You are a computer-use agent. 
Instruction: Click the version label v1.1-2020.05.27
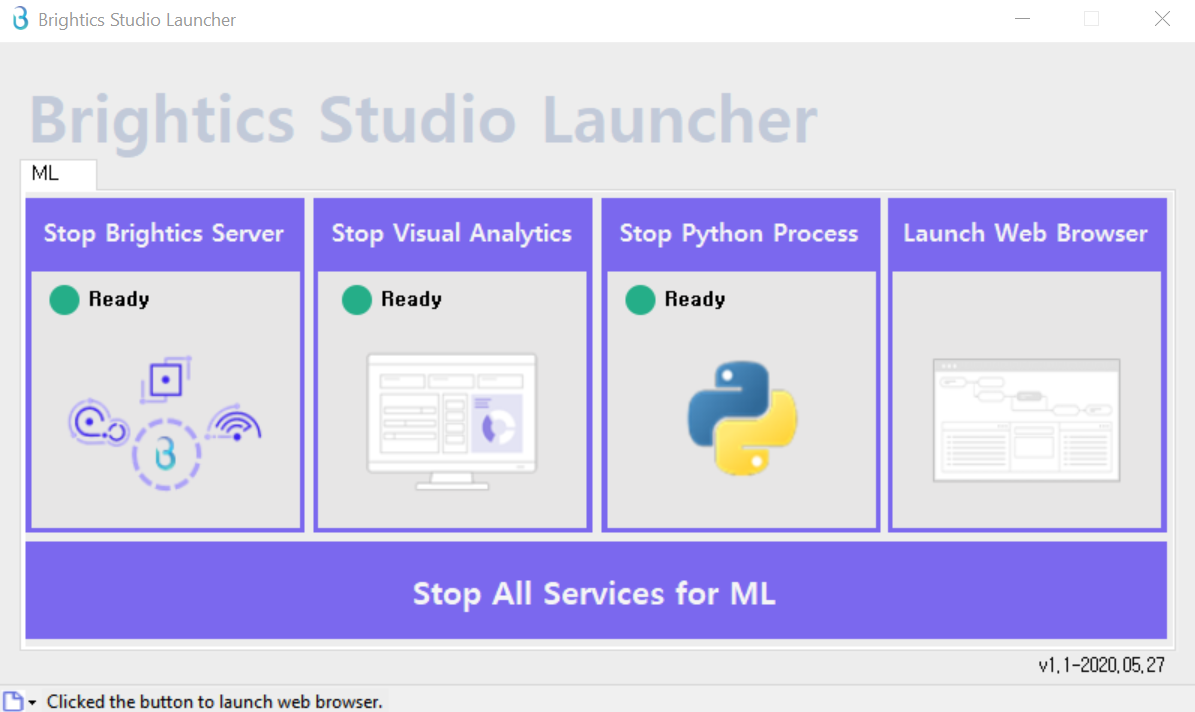click(1101, 665)
